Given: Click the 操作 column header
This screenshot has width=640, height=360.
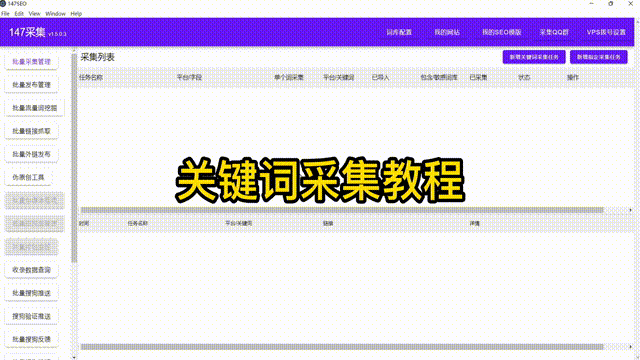Looking at the screenshot, I should point(573,77).
